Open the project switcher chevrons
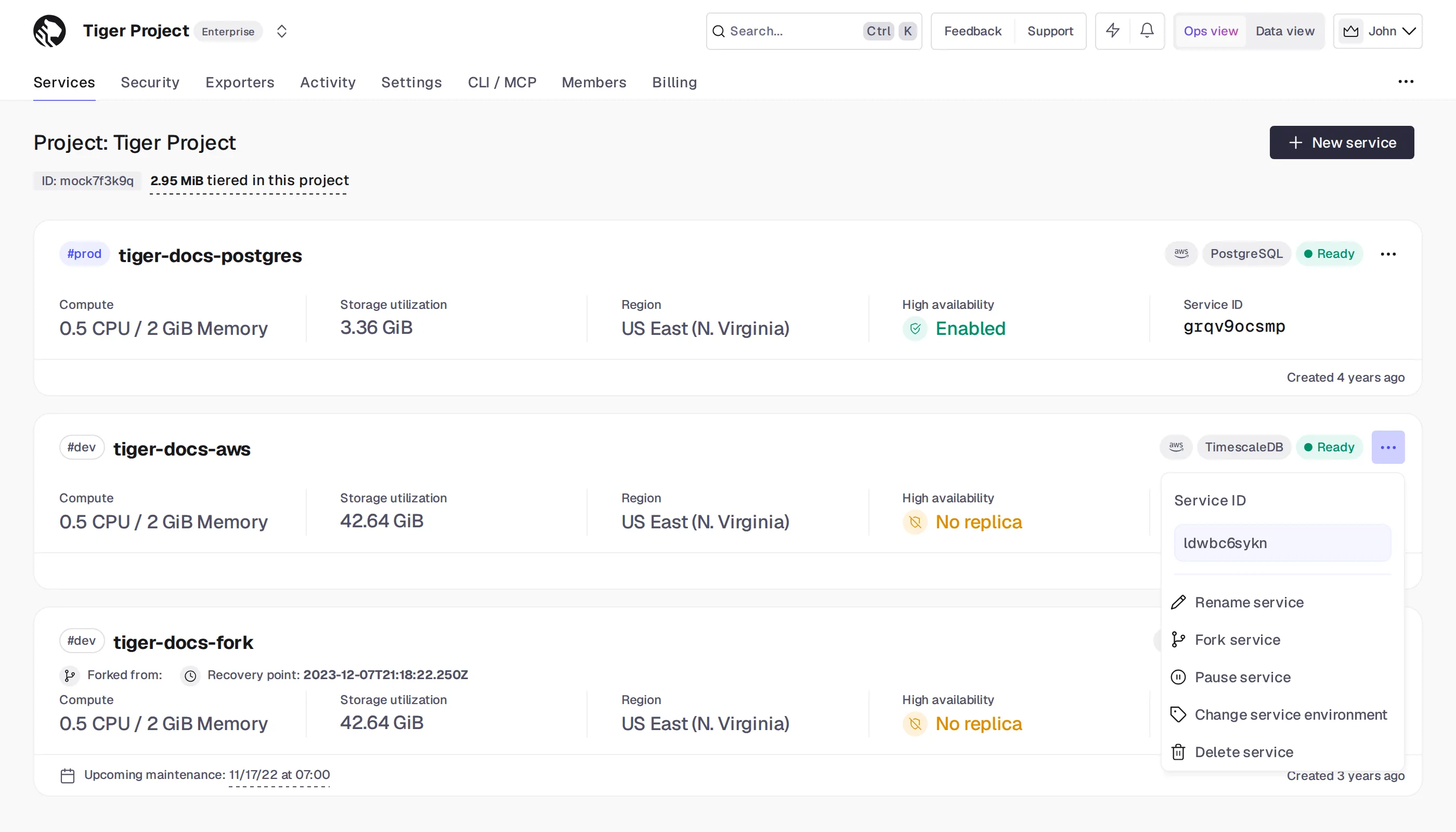Image resolution: width=1456 pixels, height=832 pixels. tap(282, 31)
